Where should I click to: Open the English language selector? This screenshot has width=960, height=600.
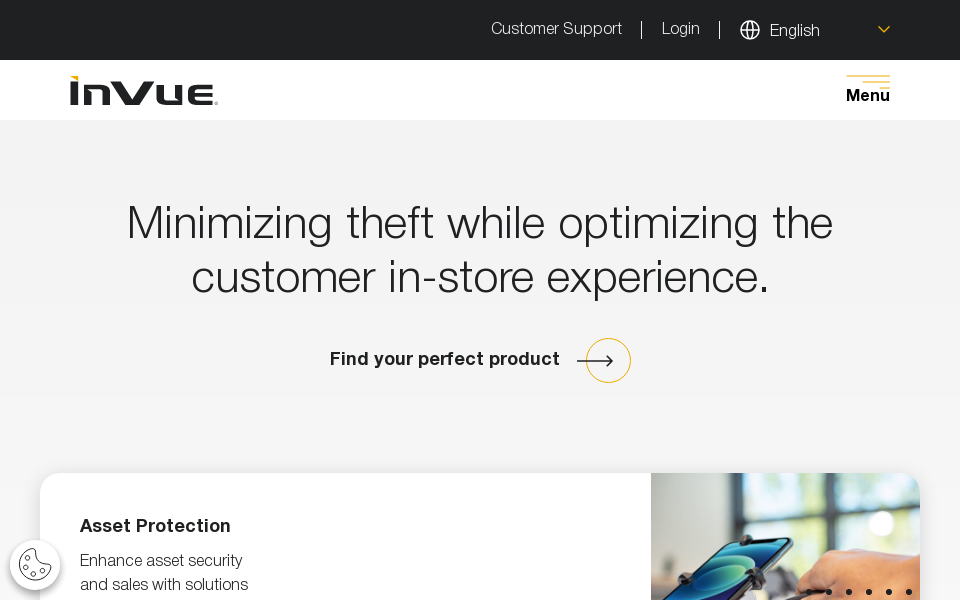[795, 30]
